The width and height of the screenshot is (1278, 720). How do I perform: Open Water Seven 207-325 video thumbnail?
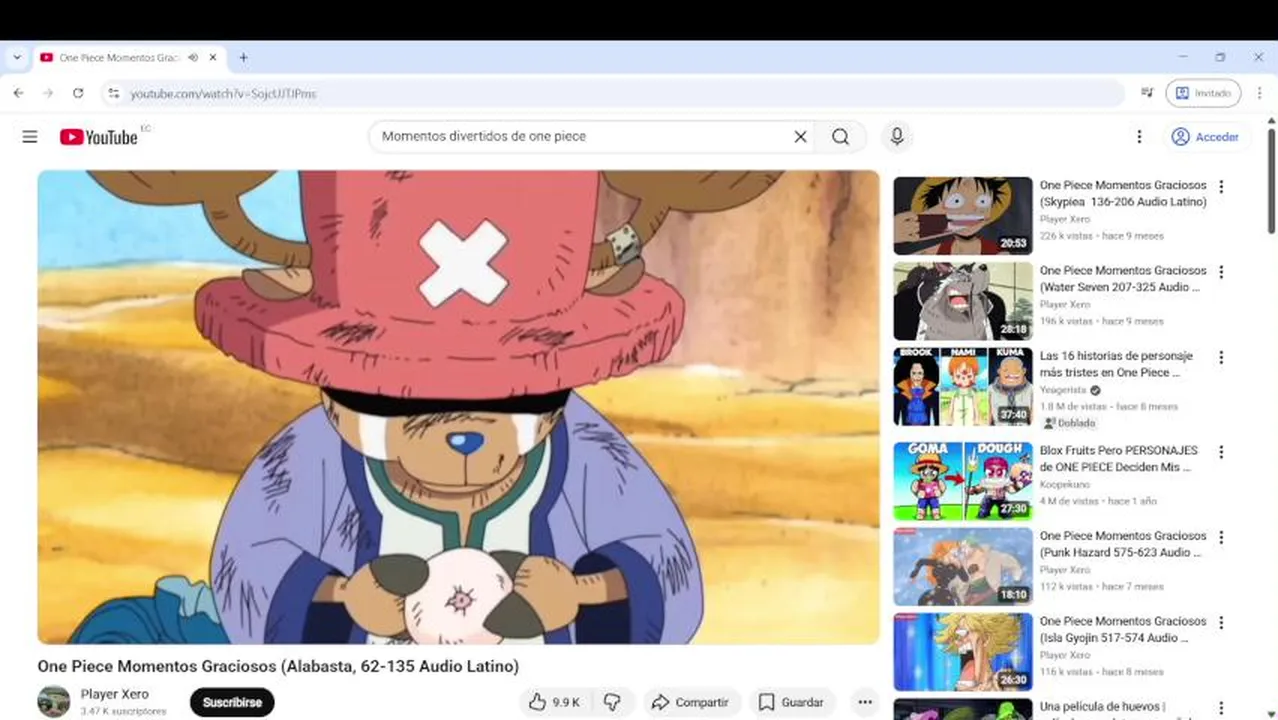tap(963, 301)
